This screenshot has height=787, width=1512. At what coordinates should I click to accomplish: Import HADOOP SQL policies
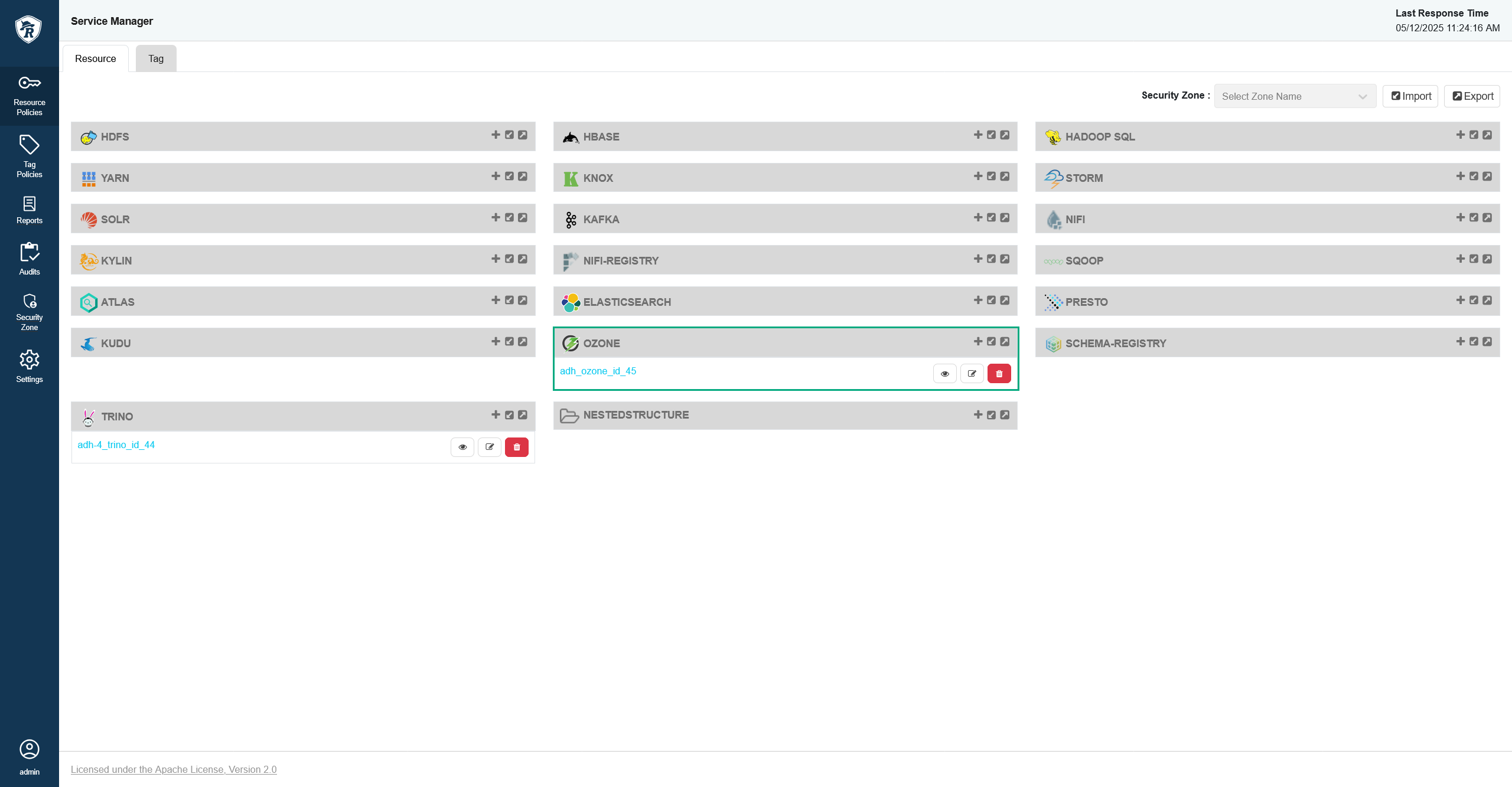pyautogui.click(x=1474, y=135)
